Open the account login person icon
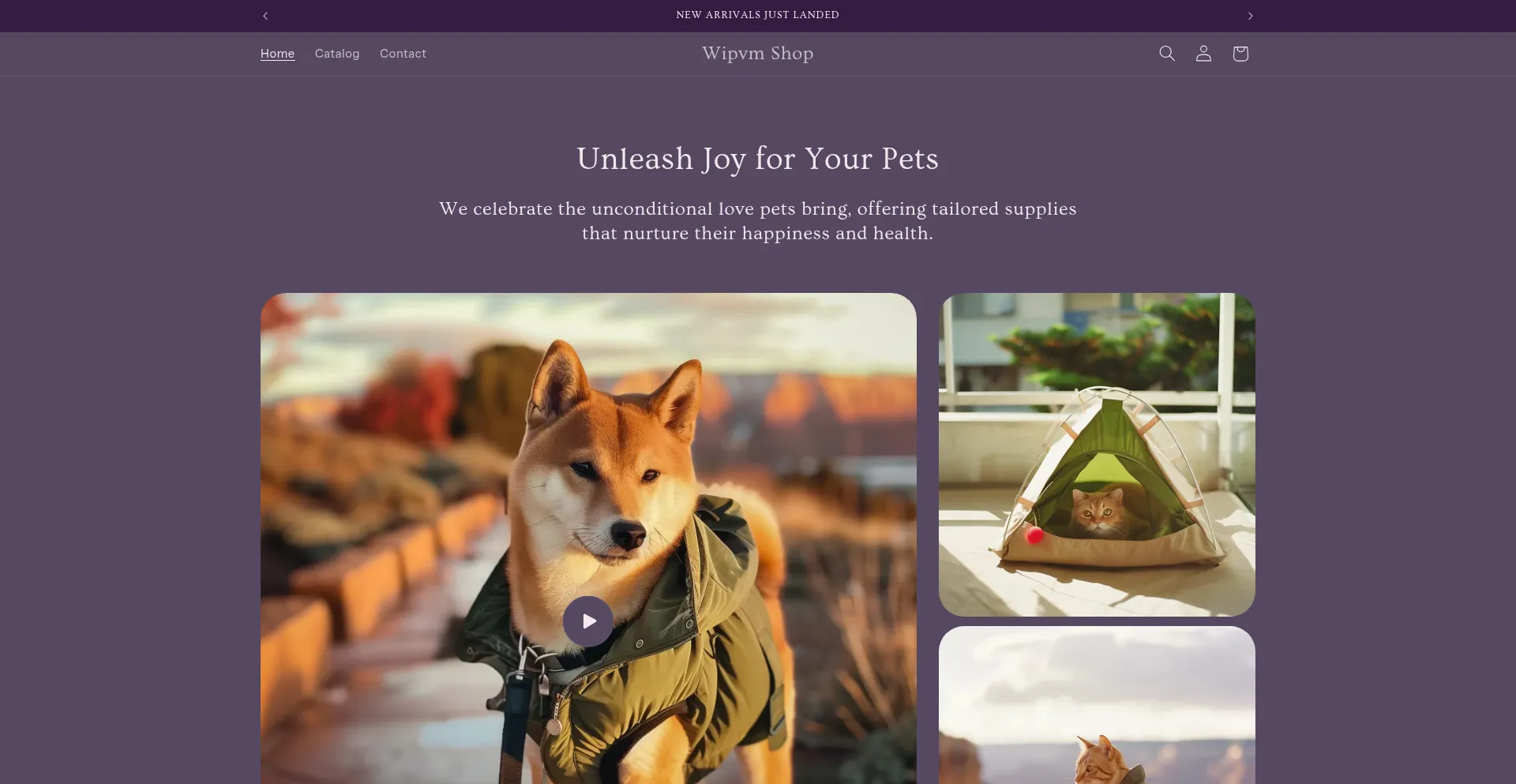The height and width of the screenshot is (784, 1516). click(1203, 54)
